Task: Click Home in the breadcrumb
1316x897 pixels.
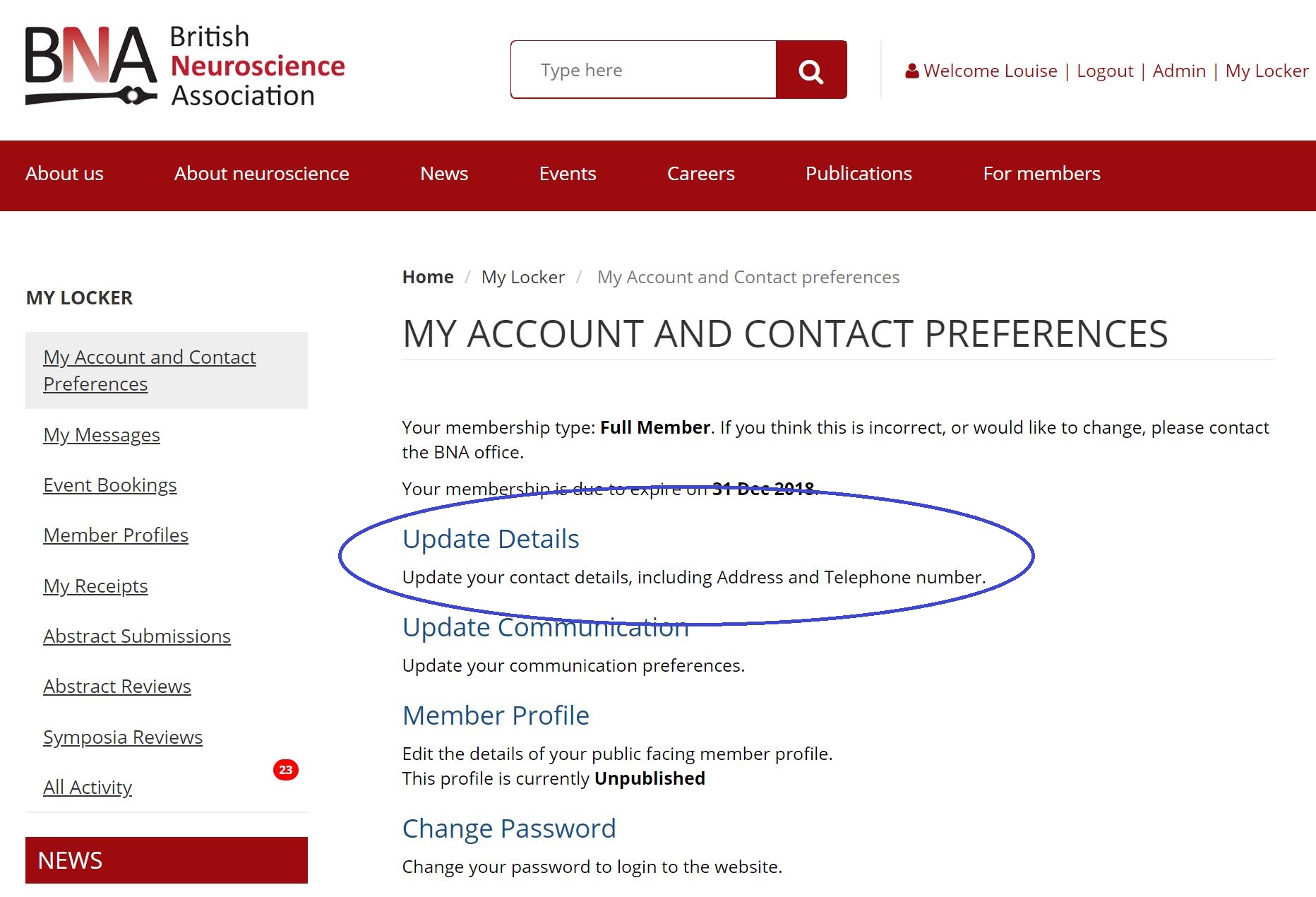Action: click(x=428, y=277)
